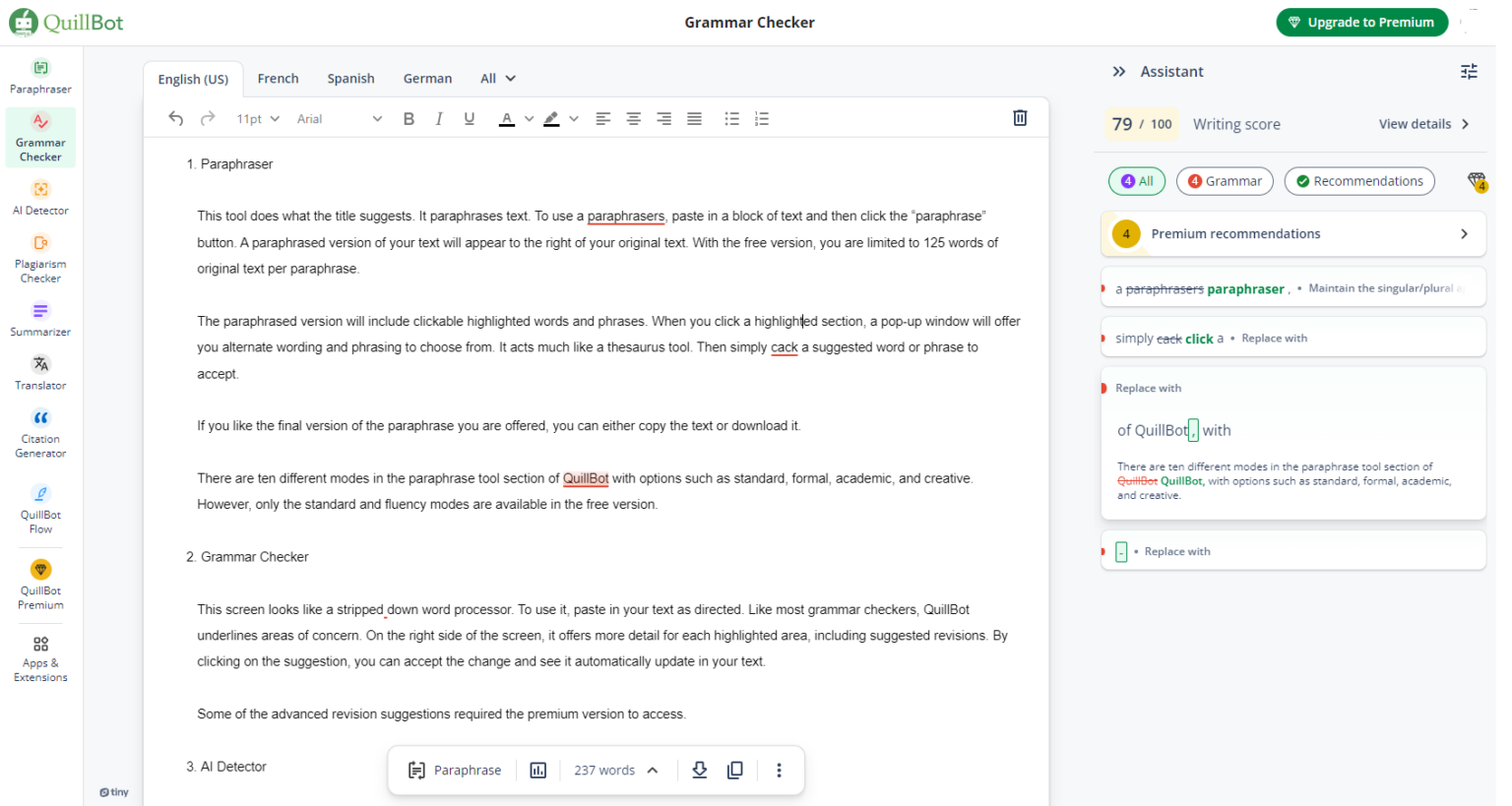
Task: Switch to the Spanish language tab
Action: (350, 79)
